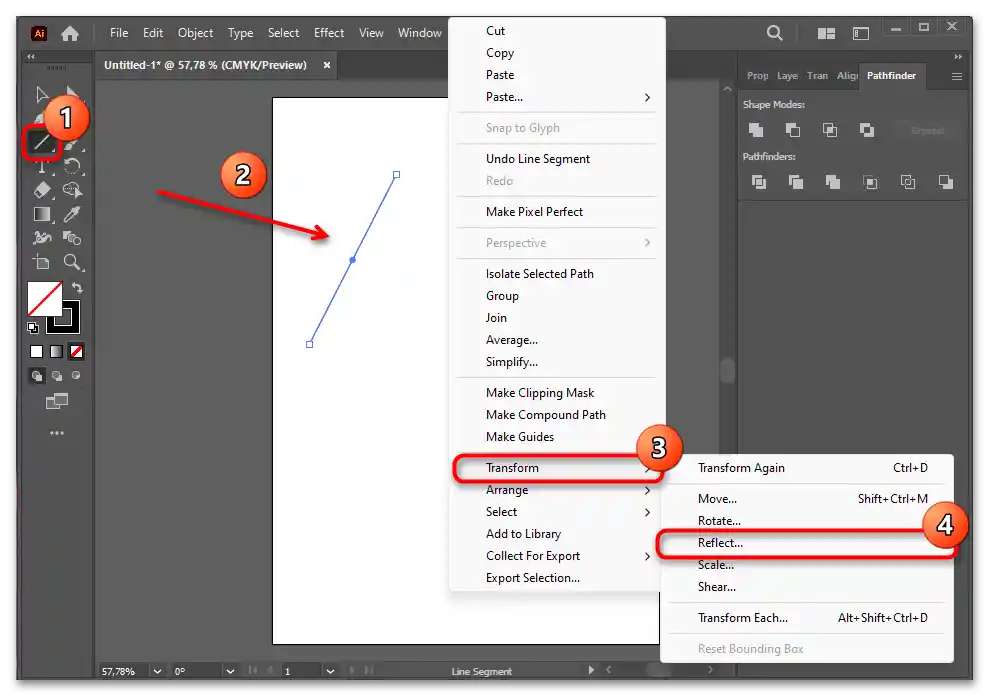The height and width of the screenshot is (696, 989).
Task: Click the Divide pathfinder icon
Action: tap(759, 182)
